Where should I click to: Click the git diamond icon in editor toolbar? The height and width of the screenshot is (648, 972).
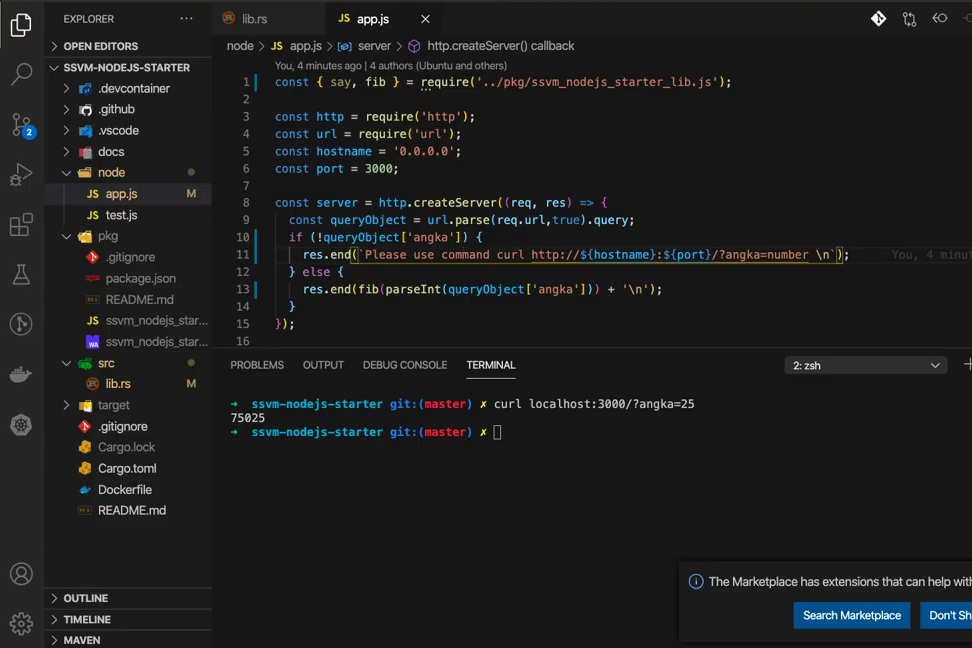878,19
